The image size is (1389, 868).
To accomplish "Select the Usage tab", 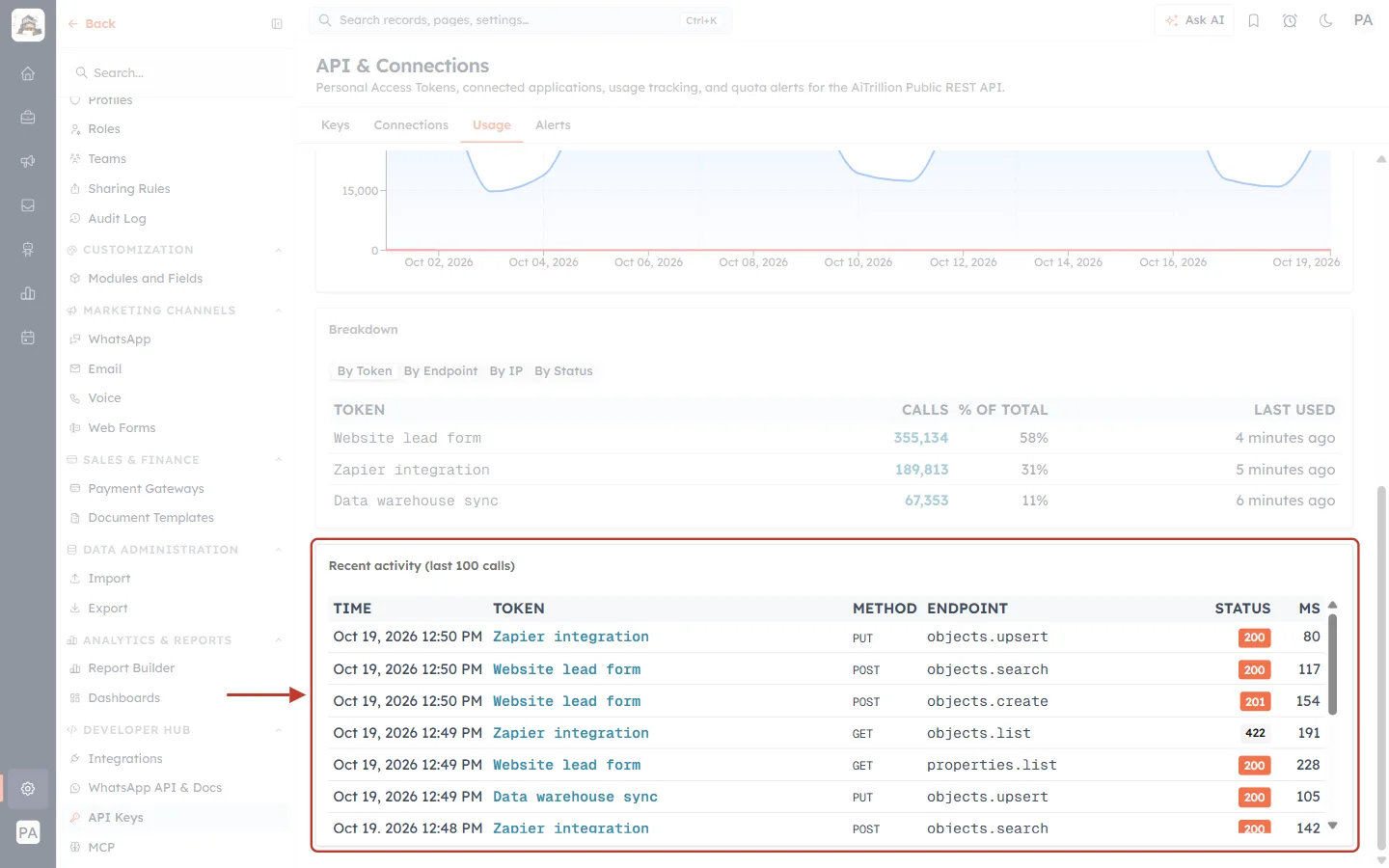I will pyautogui.click(x=492, y=125).
